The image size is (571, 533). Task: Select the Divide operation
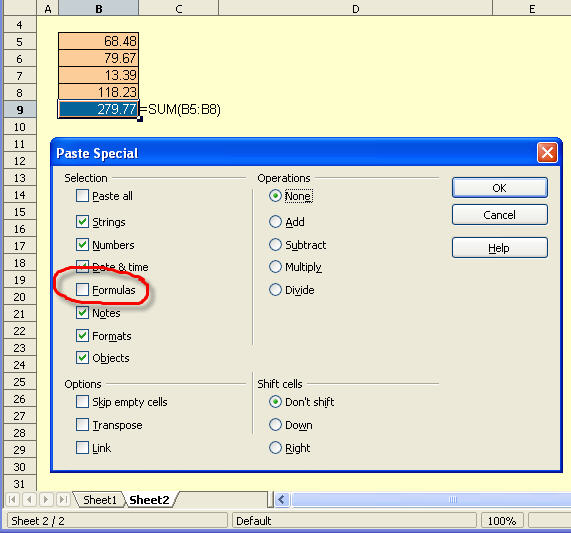275,290
